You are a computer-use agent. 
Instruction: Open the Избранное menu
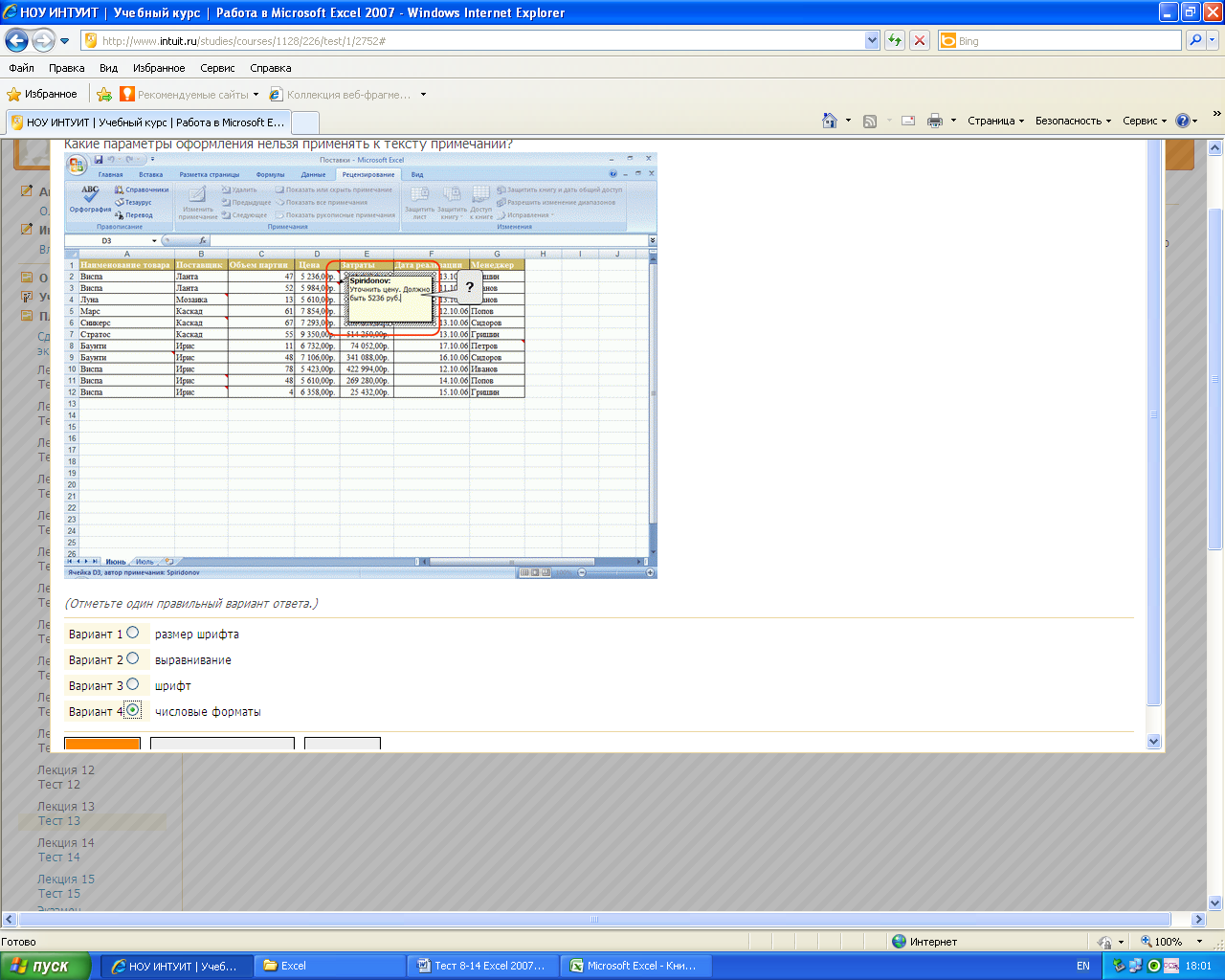(159, 68)
